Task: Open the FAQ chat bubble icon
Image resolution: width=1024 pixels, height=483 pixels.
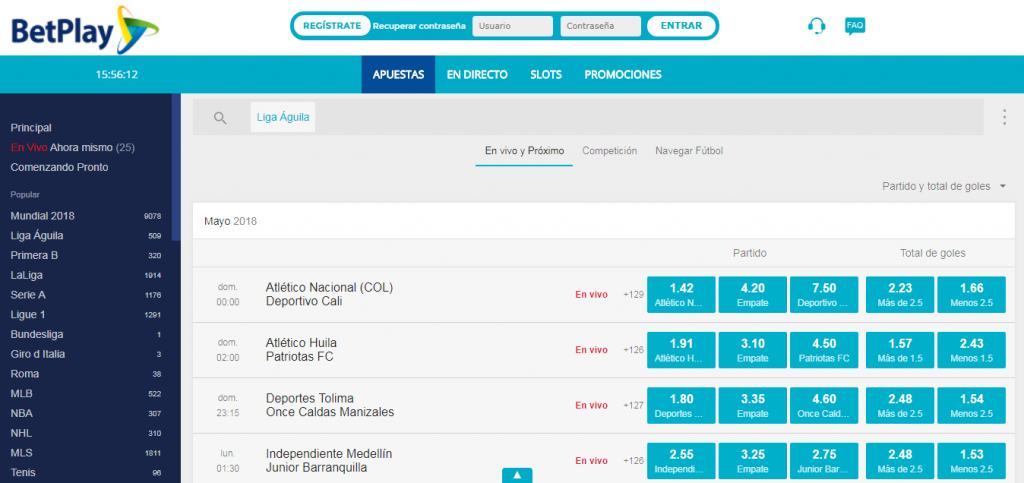Action: click(x=854, y=26)
